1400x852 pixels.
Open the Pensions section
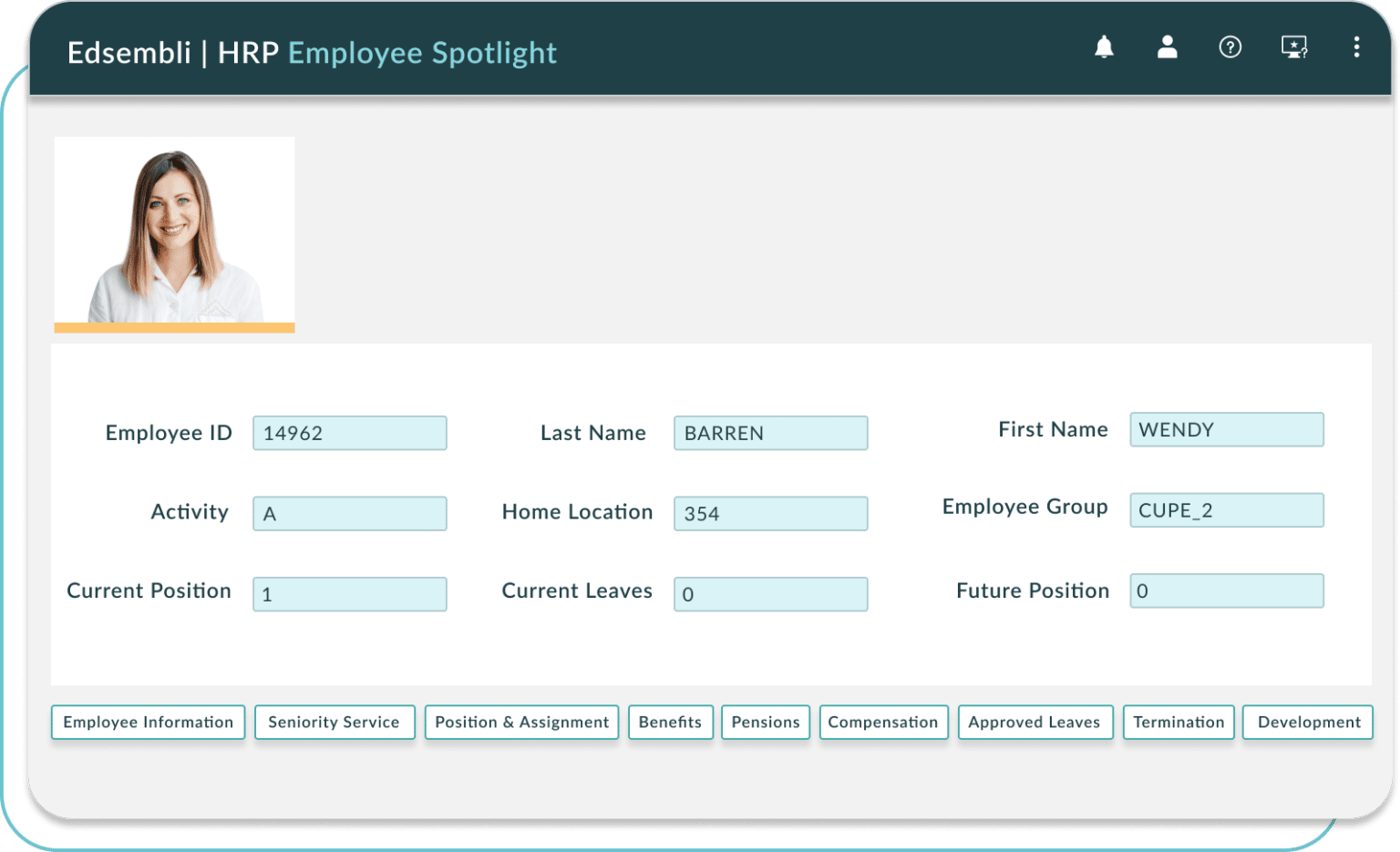pos(765,722)
